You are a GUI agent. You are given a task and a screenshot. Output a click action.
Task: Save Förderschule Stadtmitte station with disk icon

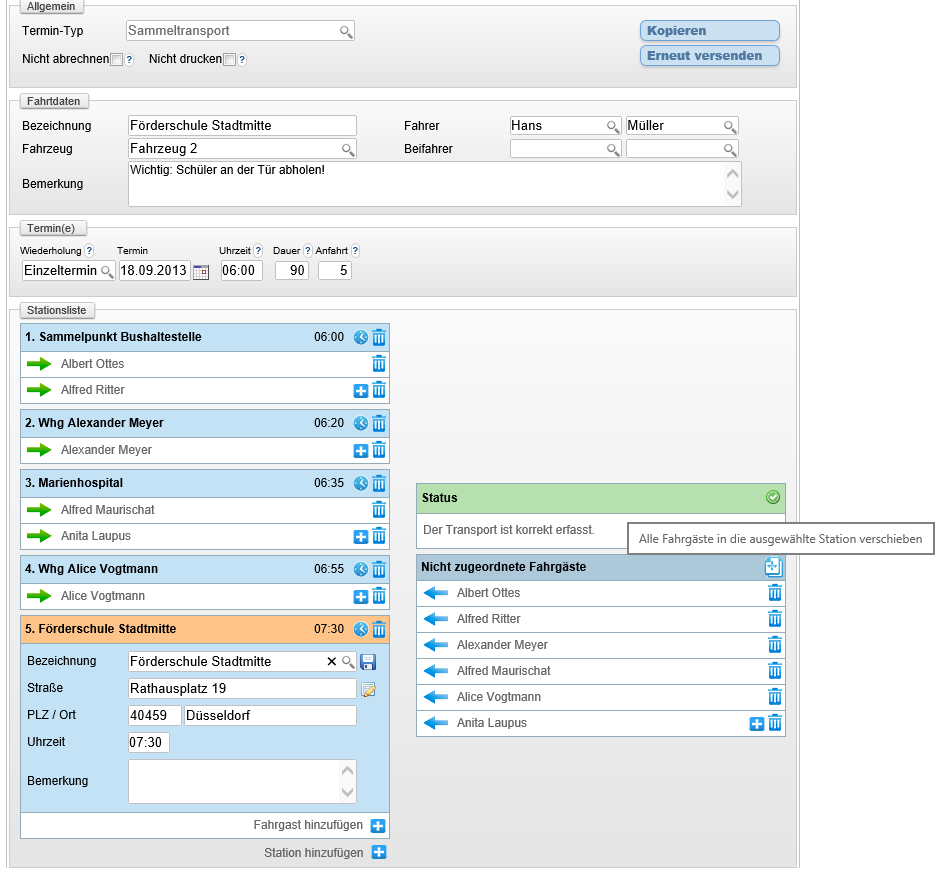coord(367,662)
